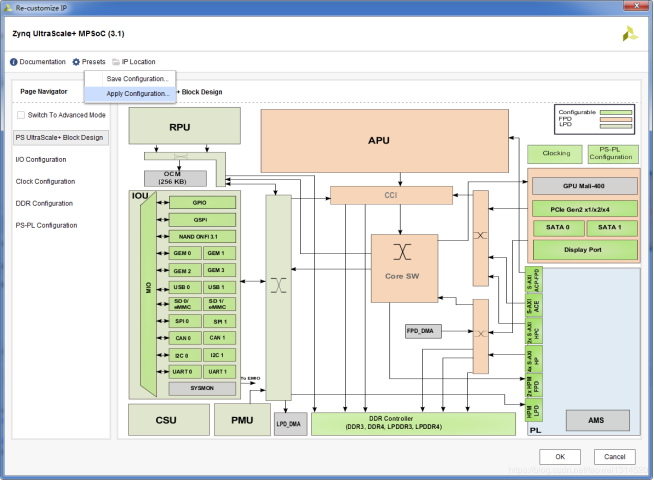Enable Switch To Advanced Mode checkbox
The height and width of the screenshot is (480, 654).
(20, 115)
